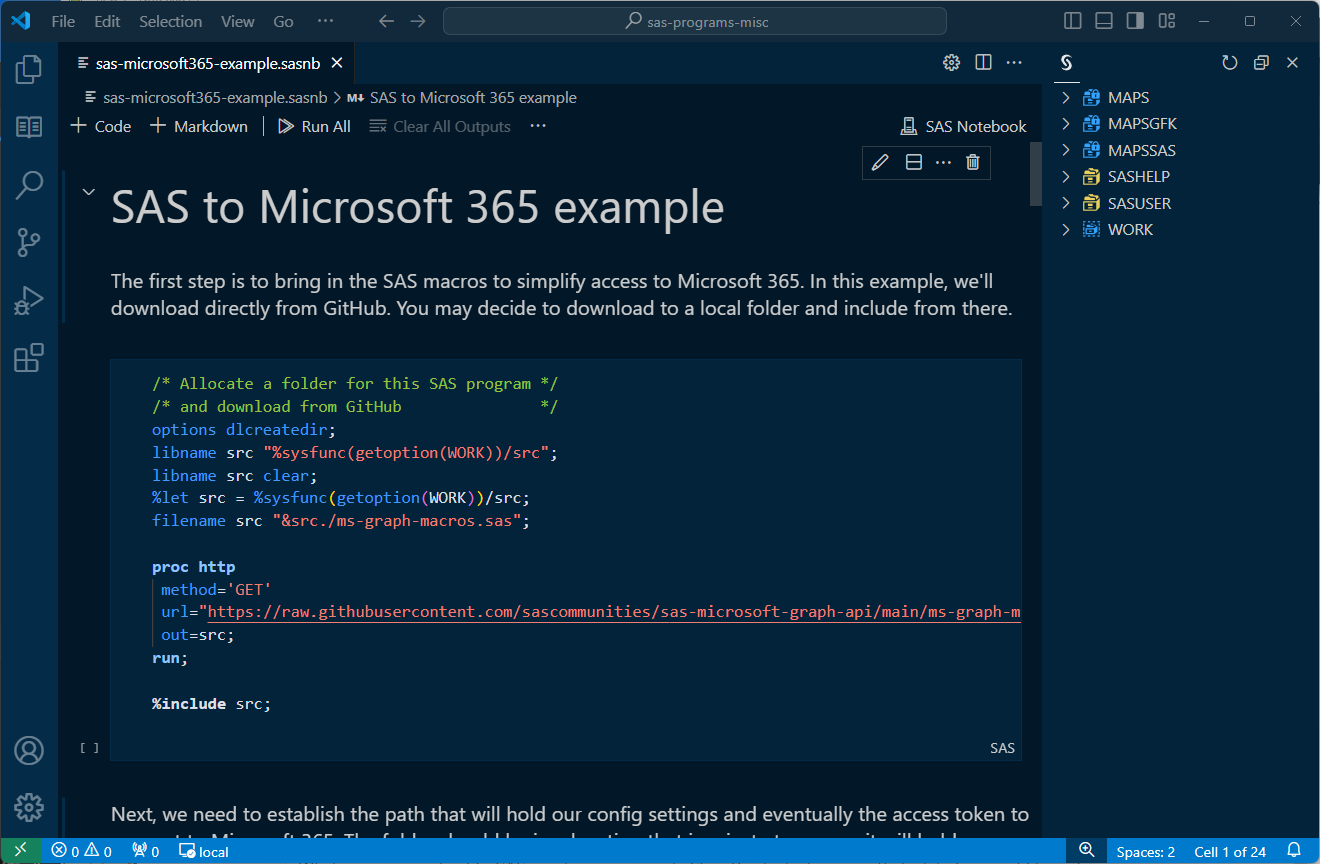Delete the cell using the trash icon
The height and width of the screenshot is (864, 1320).
tap(972, 162)
